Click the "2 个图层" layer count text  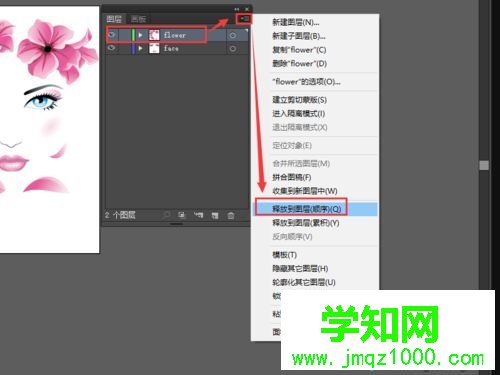(x=120, y=215)
